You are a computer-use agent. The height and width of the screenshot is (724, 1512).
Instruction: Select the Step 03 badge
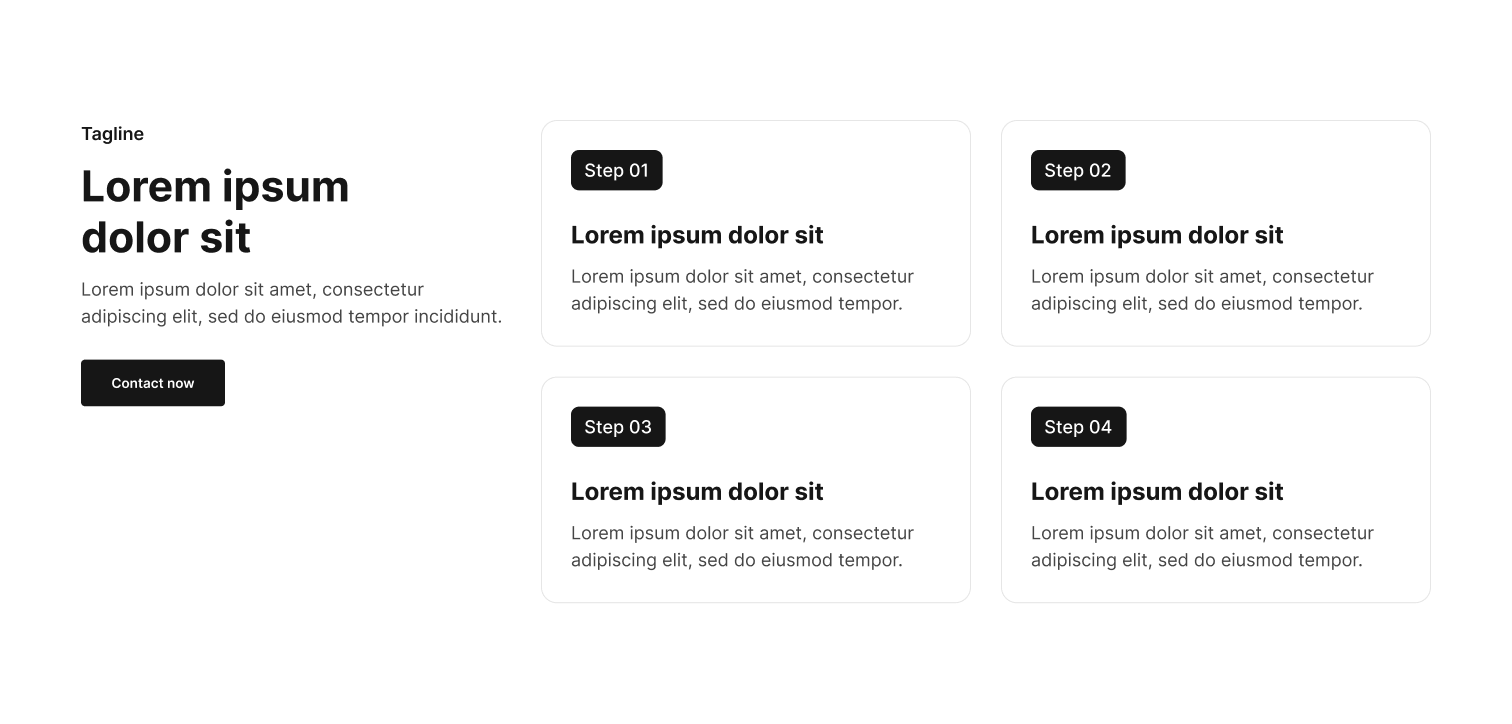coord(618,427)
